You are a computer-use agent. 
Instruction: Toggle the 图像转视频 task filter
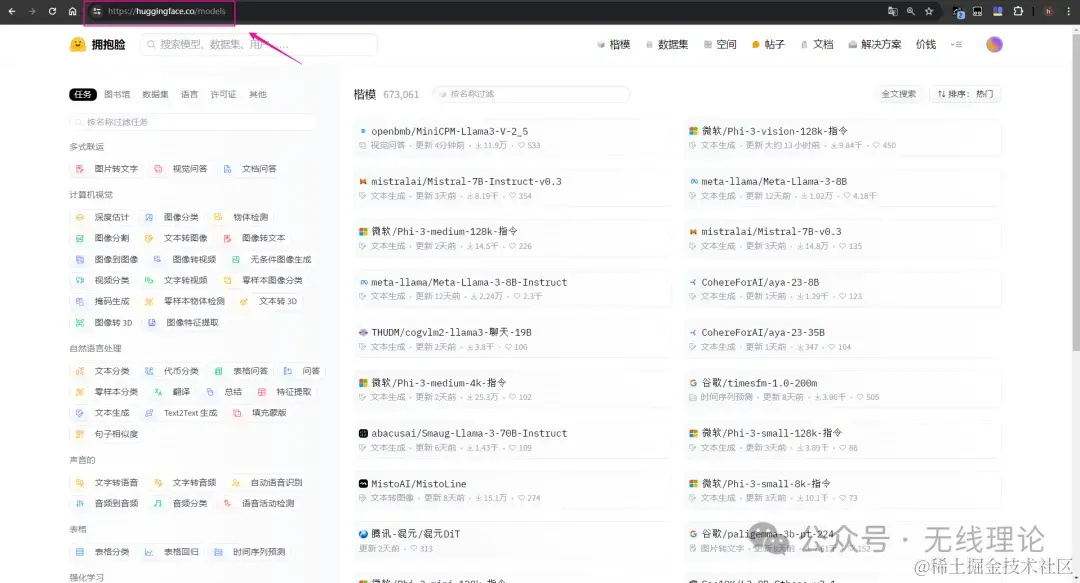(185, 260)
